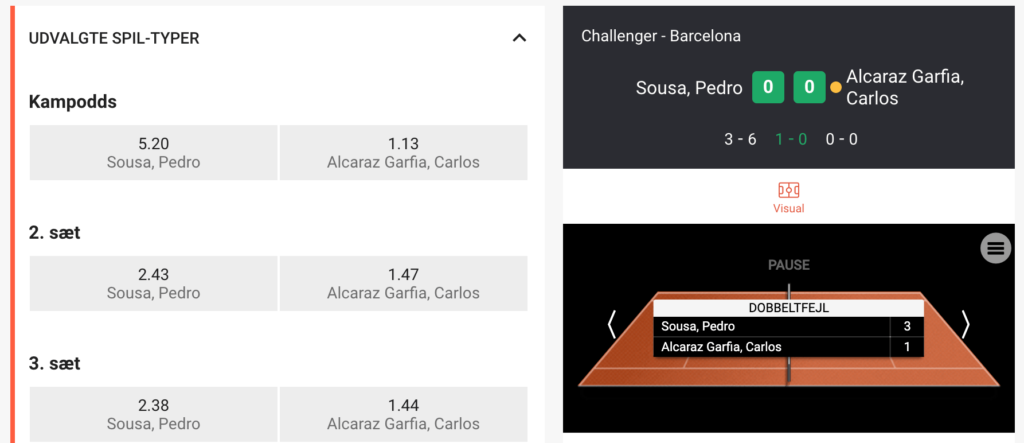Click the first set score 3 - 6
1024x443 pixels.
click(x=740, y=139)
